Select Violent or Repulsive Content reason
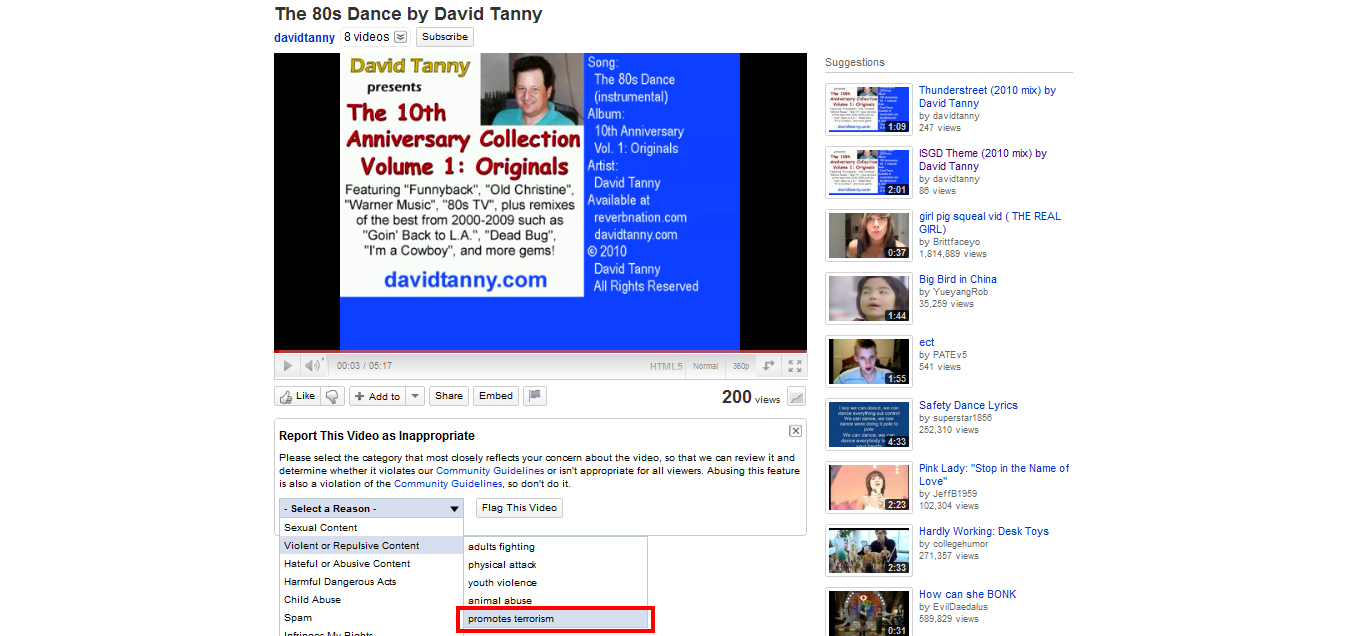The width and height of the screenshot is (1349, 636). coord(371,546)
